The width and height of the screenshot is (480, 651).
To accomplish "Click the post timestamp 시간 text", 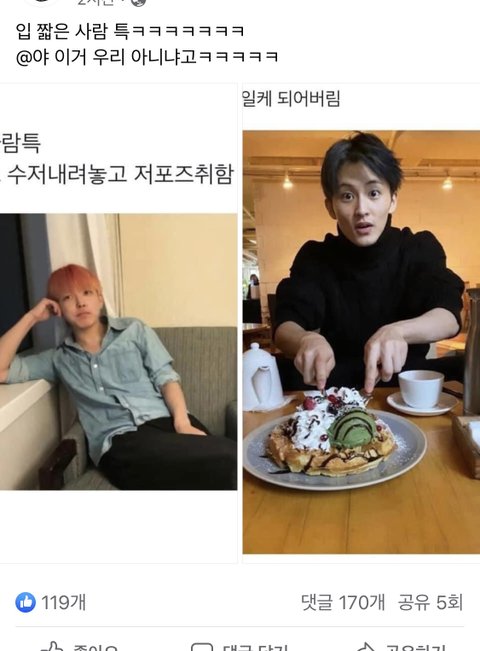I will (95, 2).
